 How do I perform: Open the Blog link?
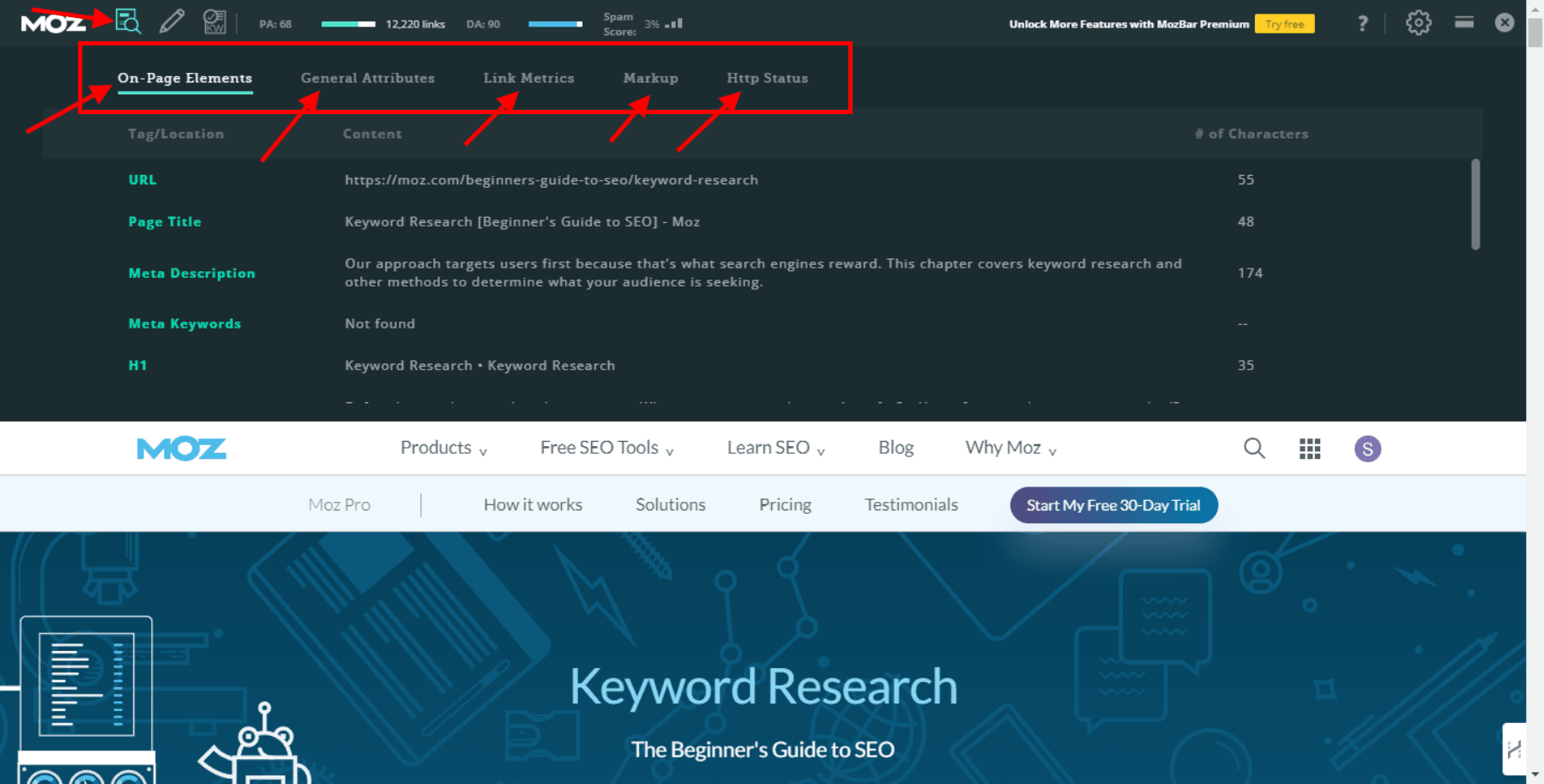click(896, 448)
